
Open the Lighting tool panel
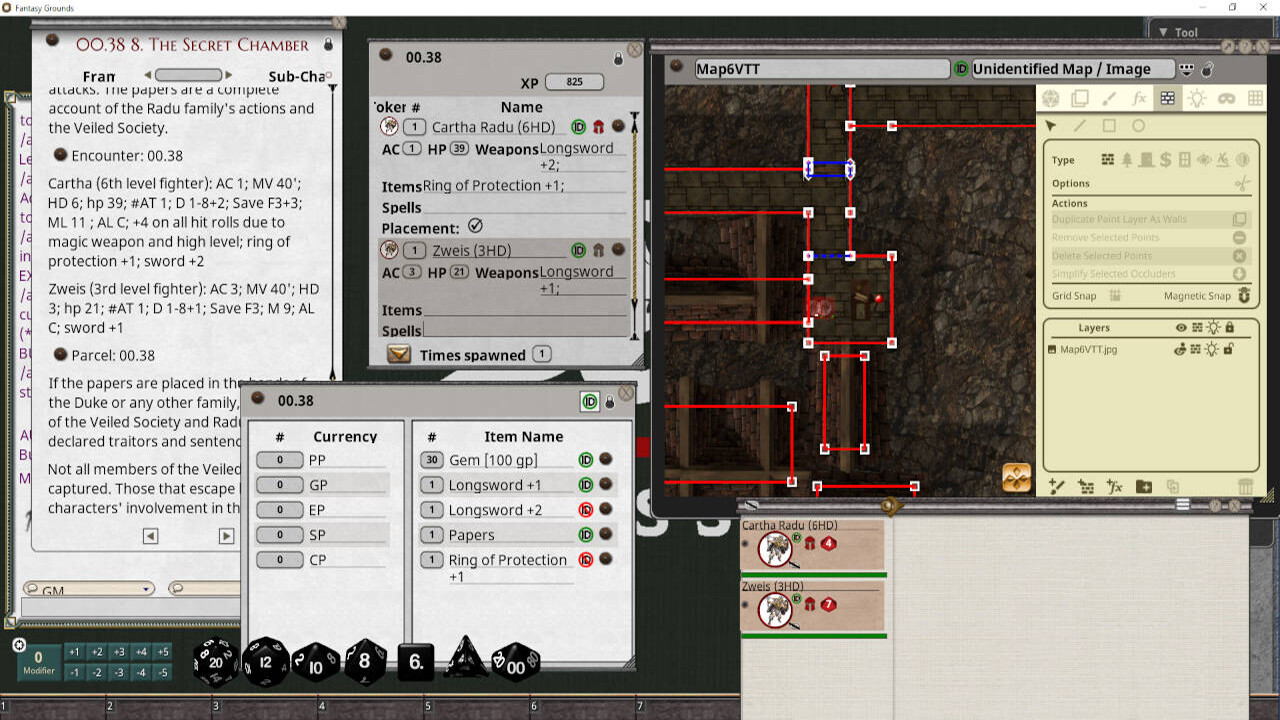click(x=1198, y=97)
